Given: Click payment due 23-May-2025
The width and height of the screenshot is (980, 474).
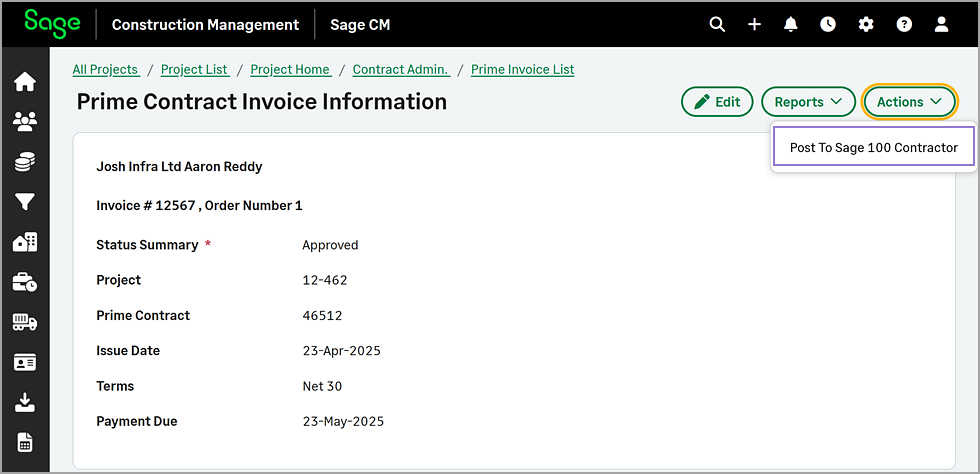Looking at the screenshot, I should 343,422.
